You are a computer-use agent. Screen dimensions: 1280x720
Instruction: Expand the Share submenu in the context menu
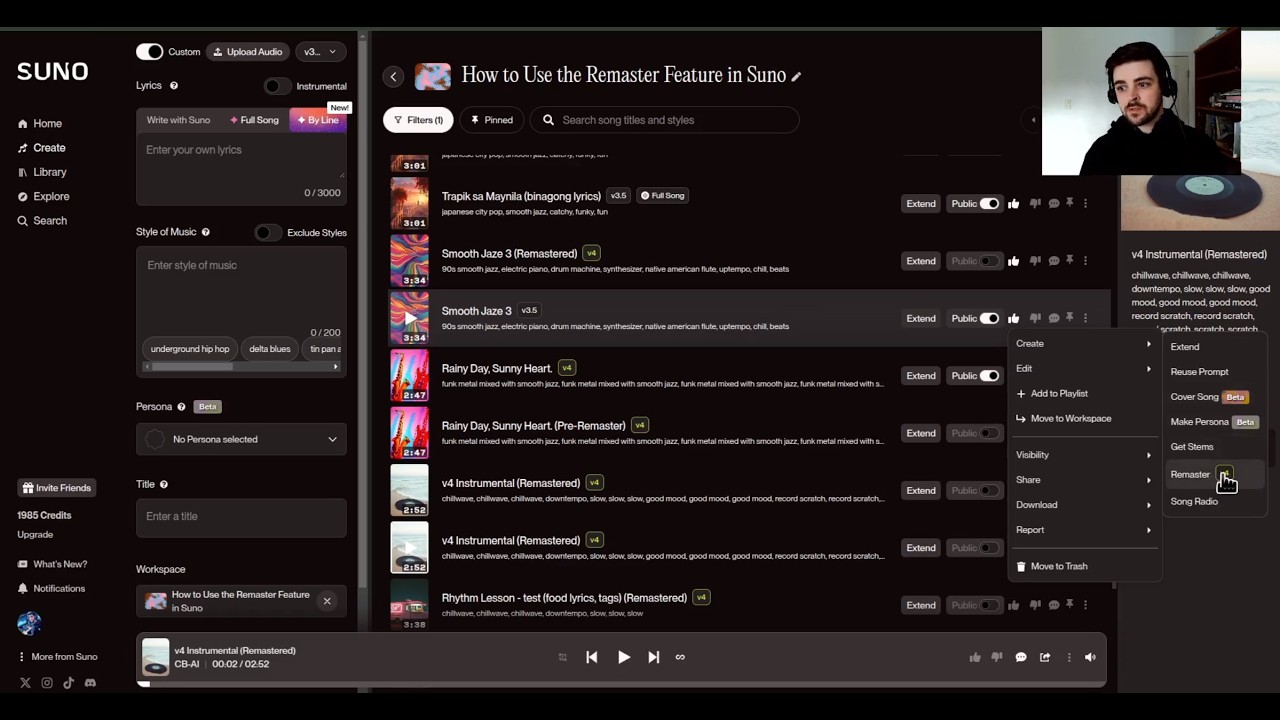pos(1085,480)
